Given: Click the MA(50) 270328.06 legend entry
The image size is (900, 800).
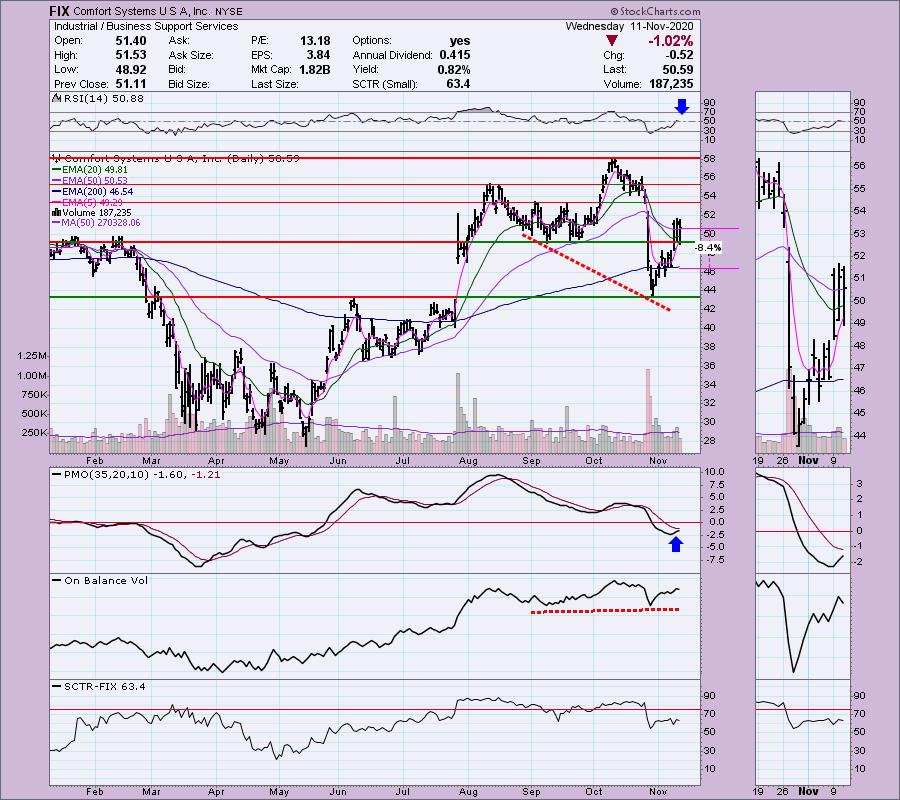Looking at the screenshot, I should pyautogui.click(x=97, y=223).
